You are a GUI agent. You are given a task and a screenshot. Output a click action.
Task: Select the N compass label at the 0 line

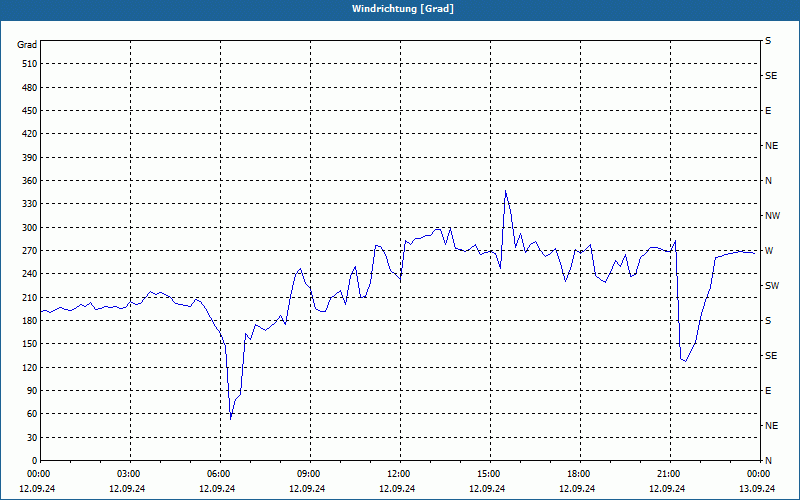[768, 461]
